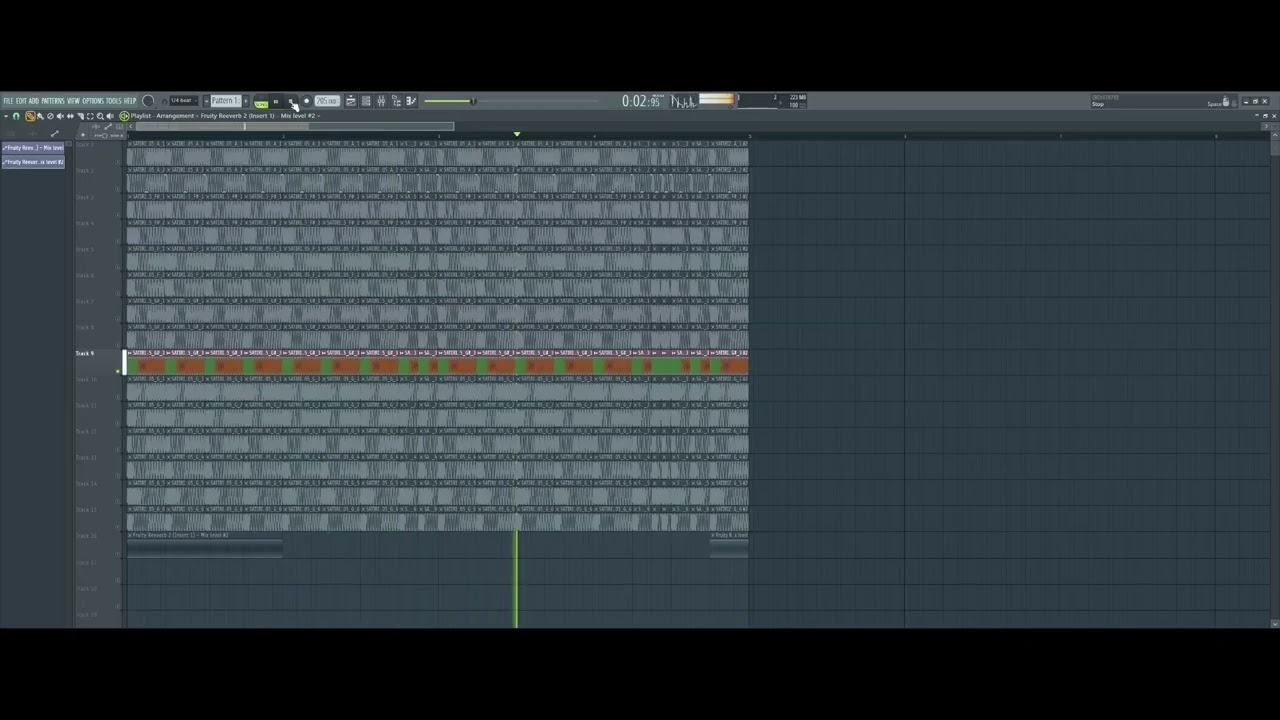Image resolution: width=1280 pixels, height=720 pixels.
Task: Select the Playback speaker tool
Action: pyautogui.click(x=110, y=116)
